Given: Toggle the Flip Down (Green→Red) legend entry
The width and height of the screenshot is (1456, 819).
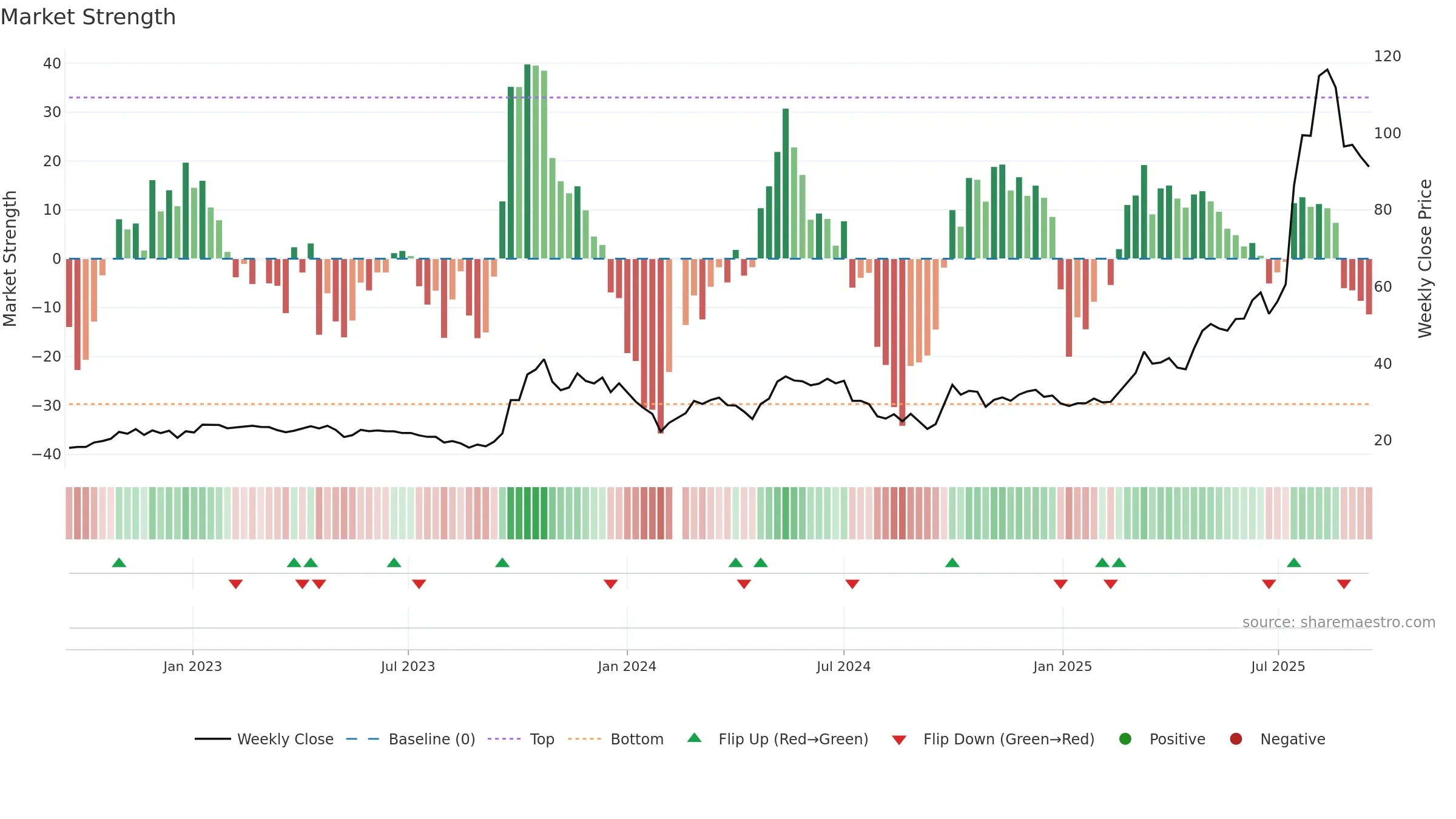Looking at the screenshot, I should pos(993,739).
